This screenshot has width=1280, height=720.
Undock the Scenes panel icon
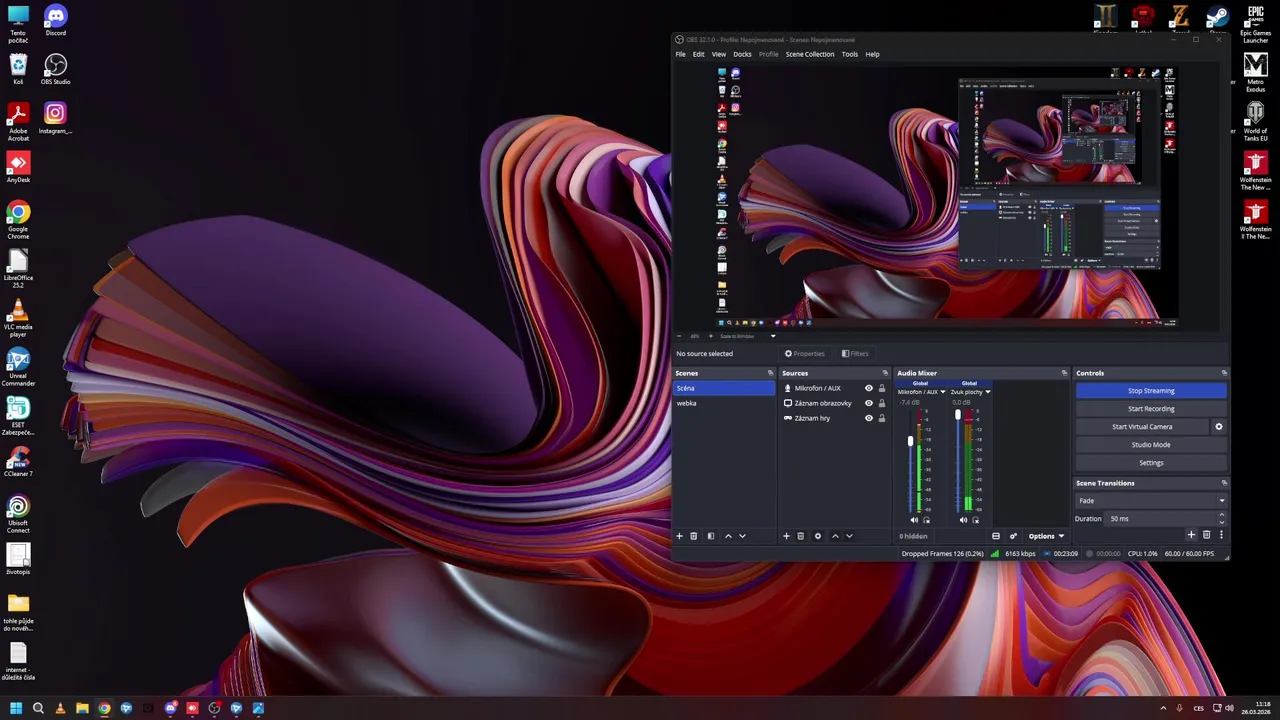tap(770, 373)
